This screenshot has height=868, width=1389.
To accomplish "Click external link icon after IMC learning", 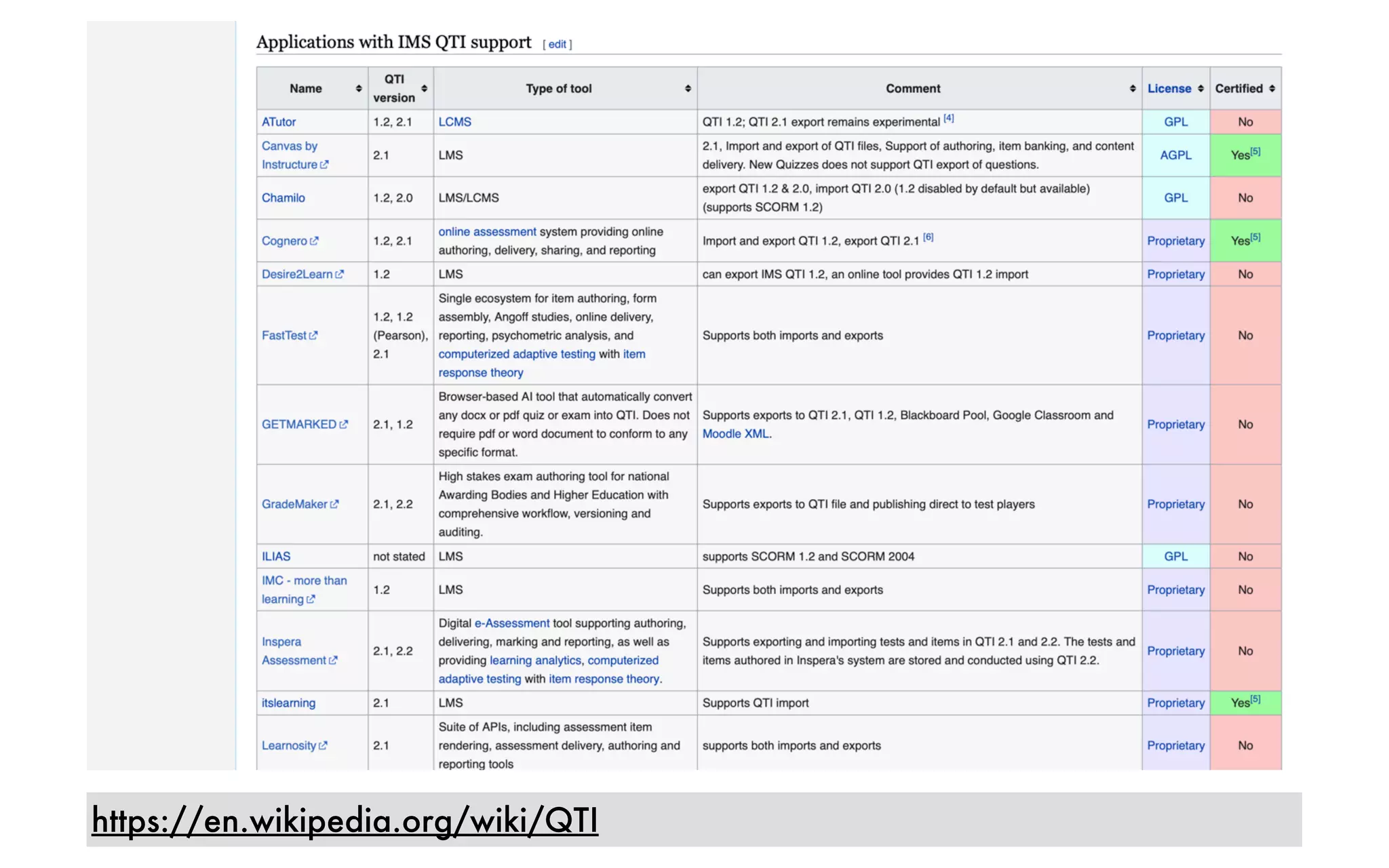I will (311, 599).
